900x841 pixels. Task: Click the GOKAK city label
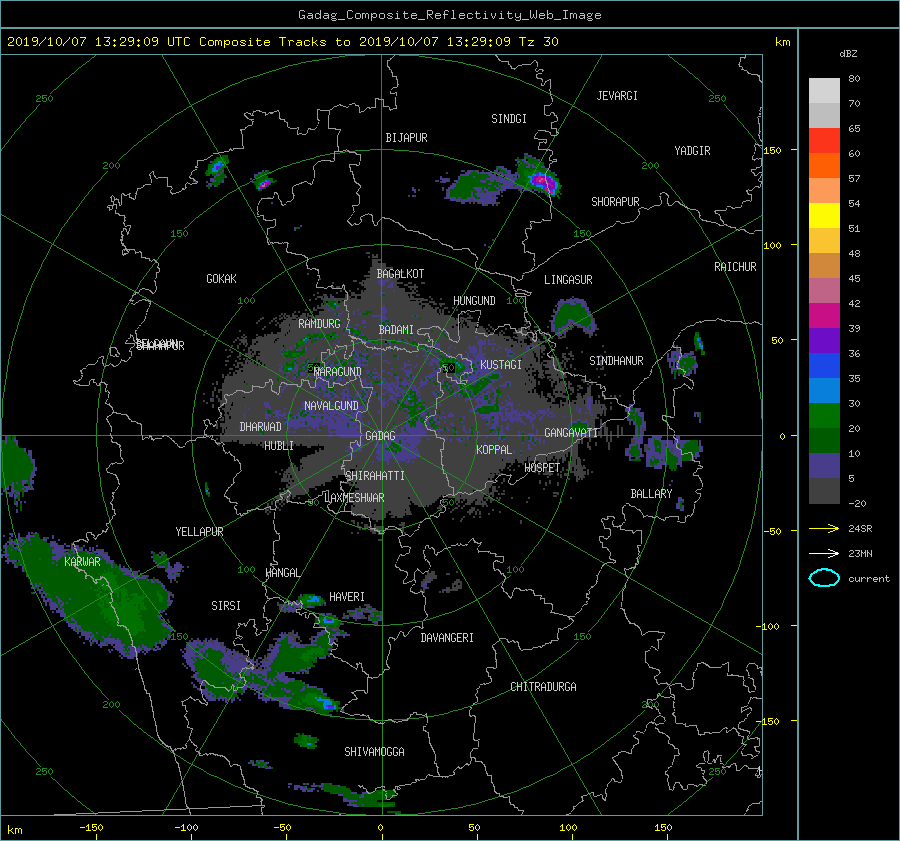[222, 279]
